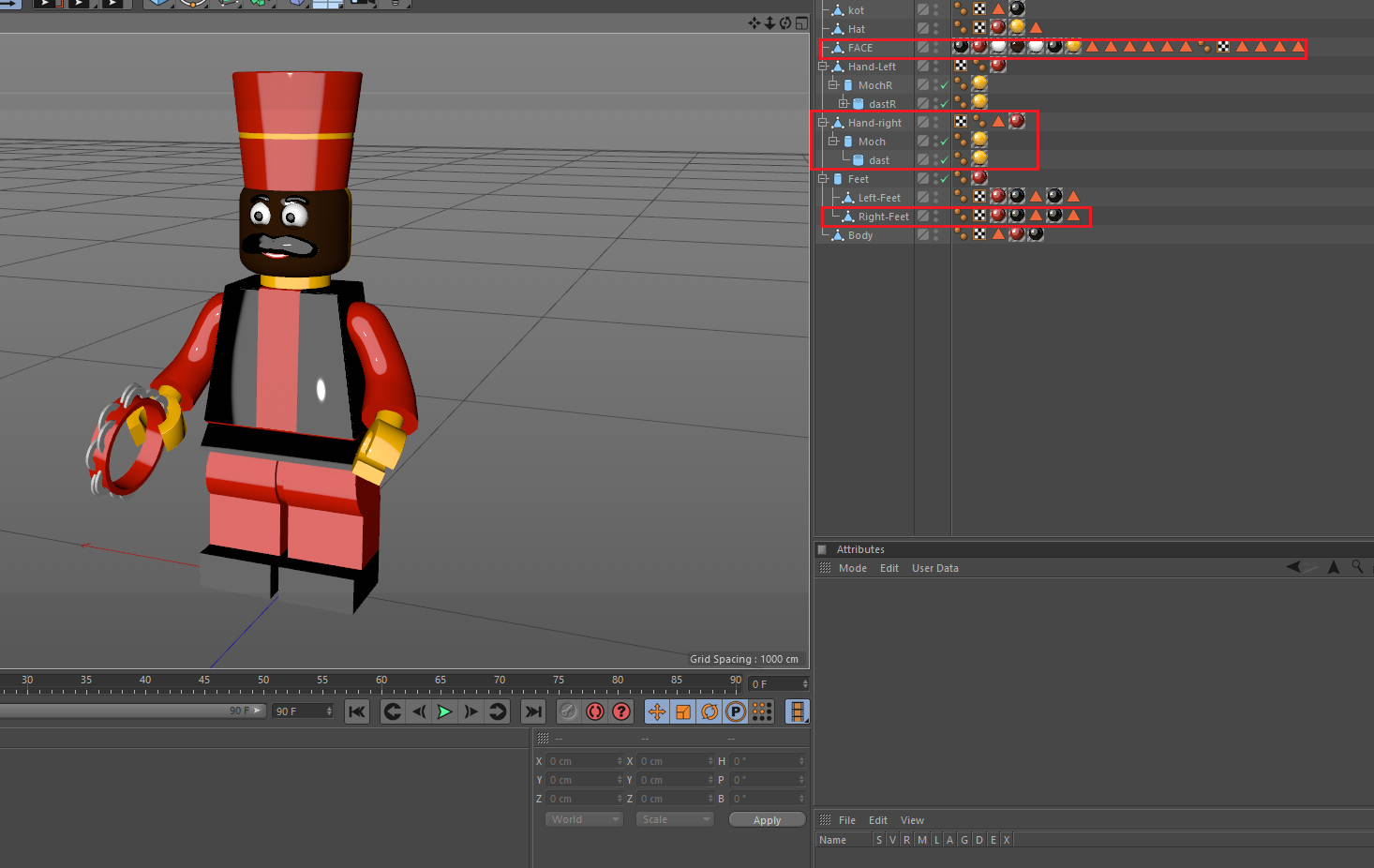Click the preview range slider bar
1374x868 pixels.
point(133,711)
